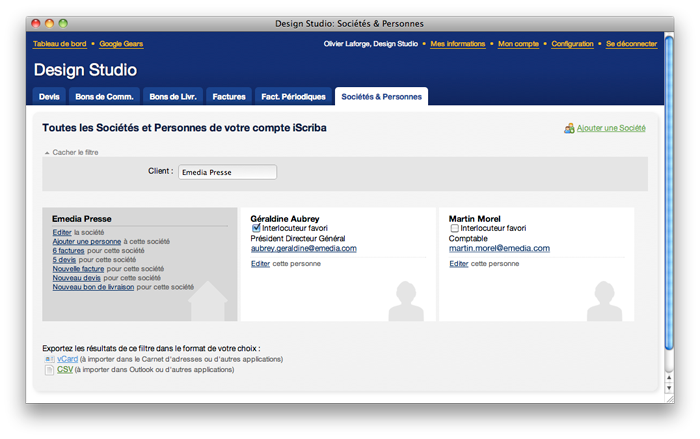Image resolution: width=700 pixels, height=439 pixels.
Task: Open the Factures tab
Action: click(x=229, y=97)
